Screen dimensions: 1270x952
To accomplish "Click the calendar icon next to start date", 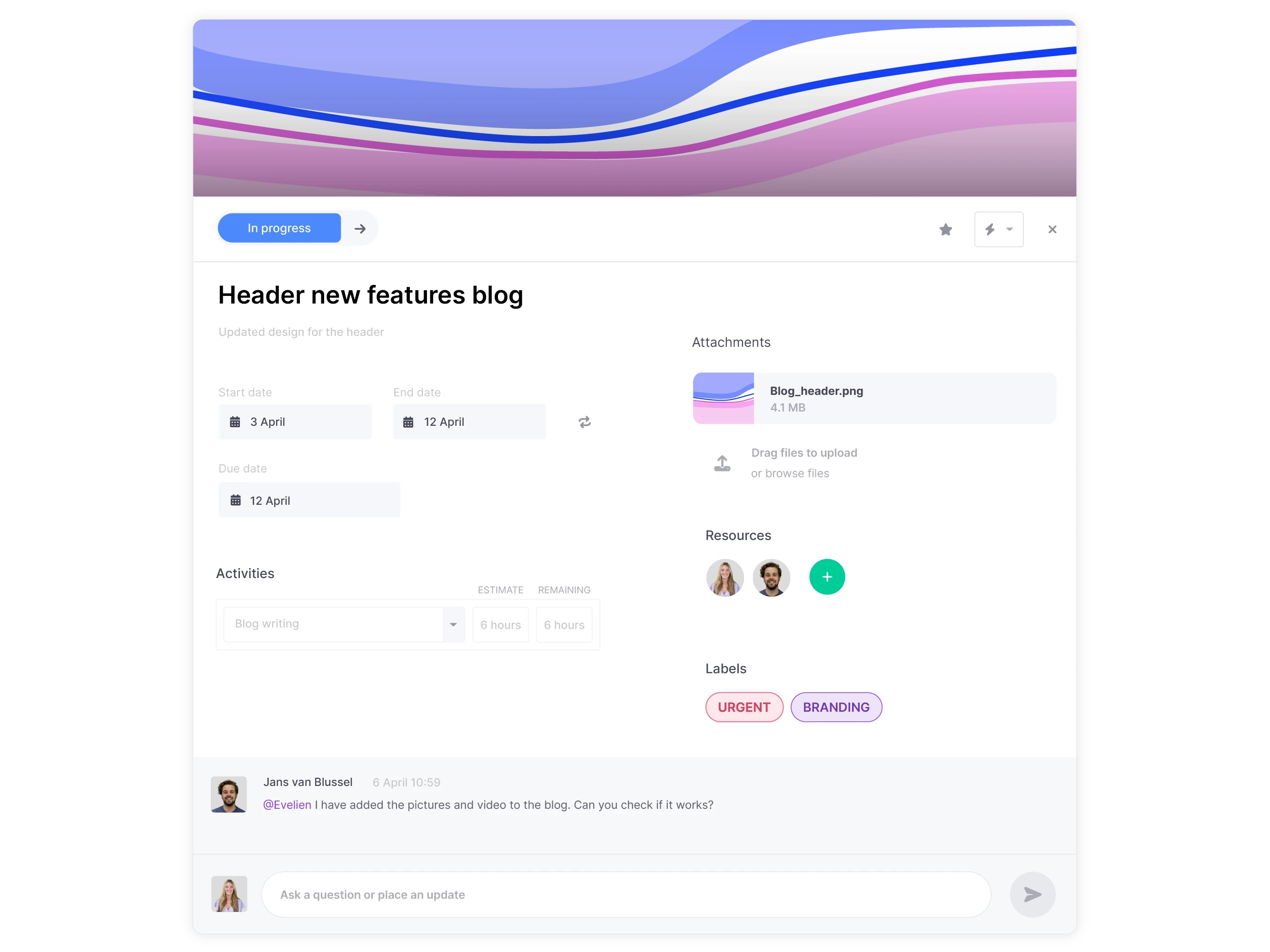I will [235, 422].
